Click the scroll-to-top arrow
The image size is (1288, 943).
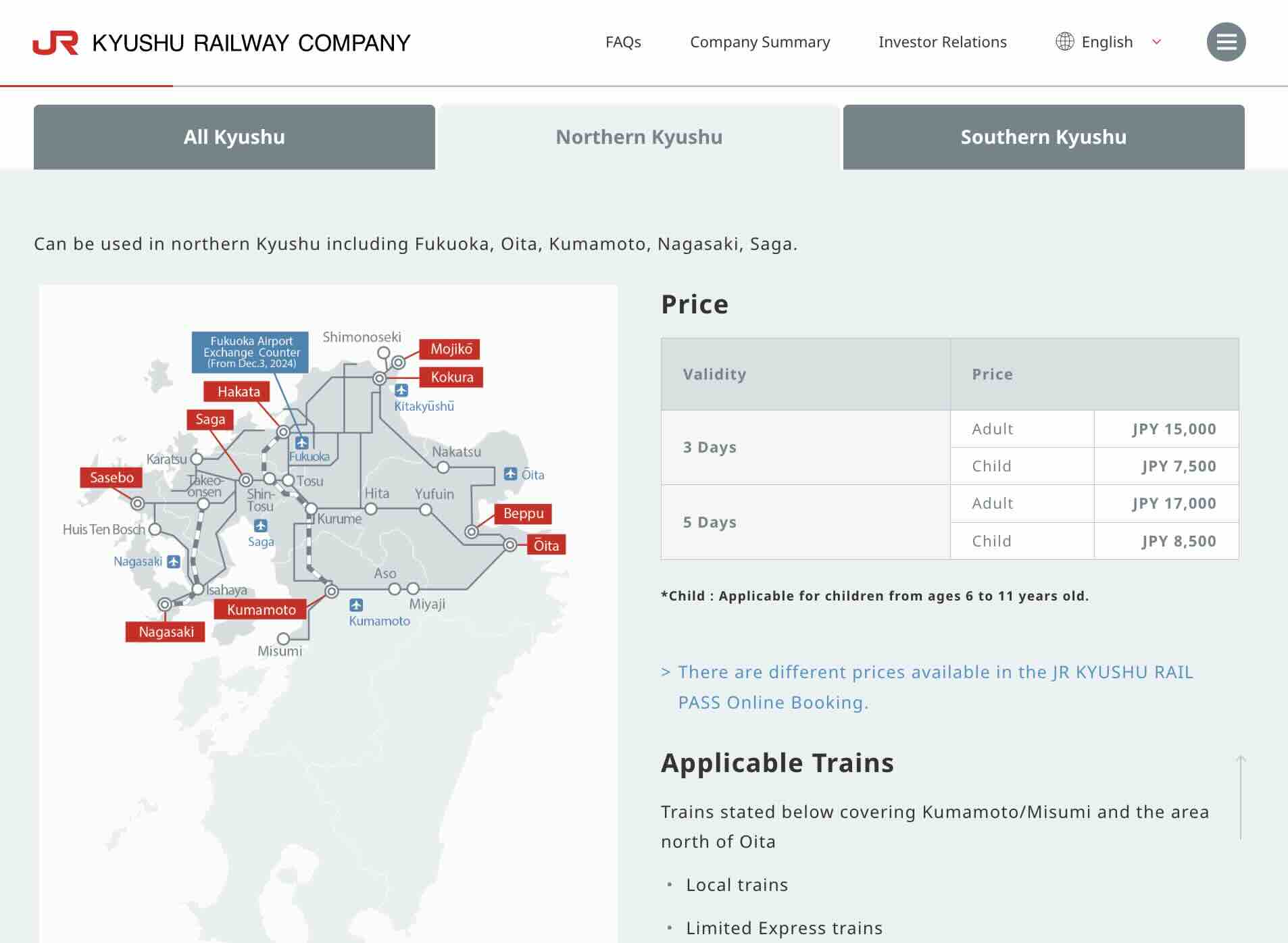pyautogui.click(x=1241, y=797)
